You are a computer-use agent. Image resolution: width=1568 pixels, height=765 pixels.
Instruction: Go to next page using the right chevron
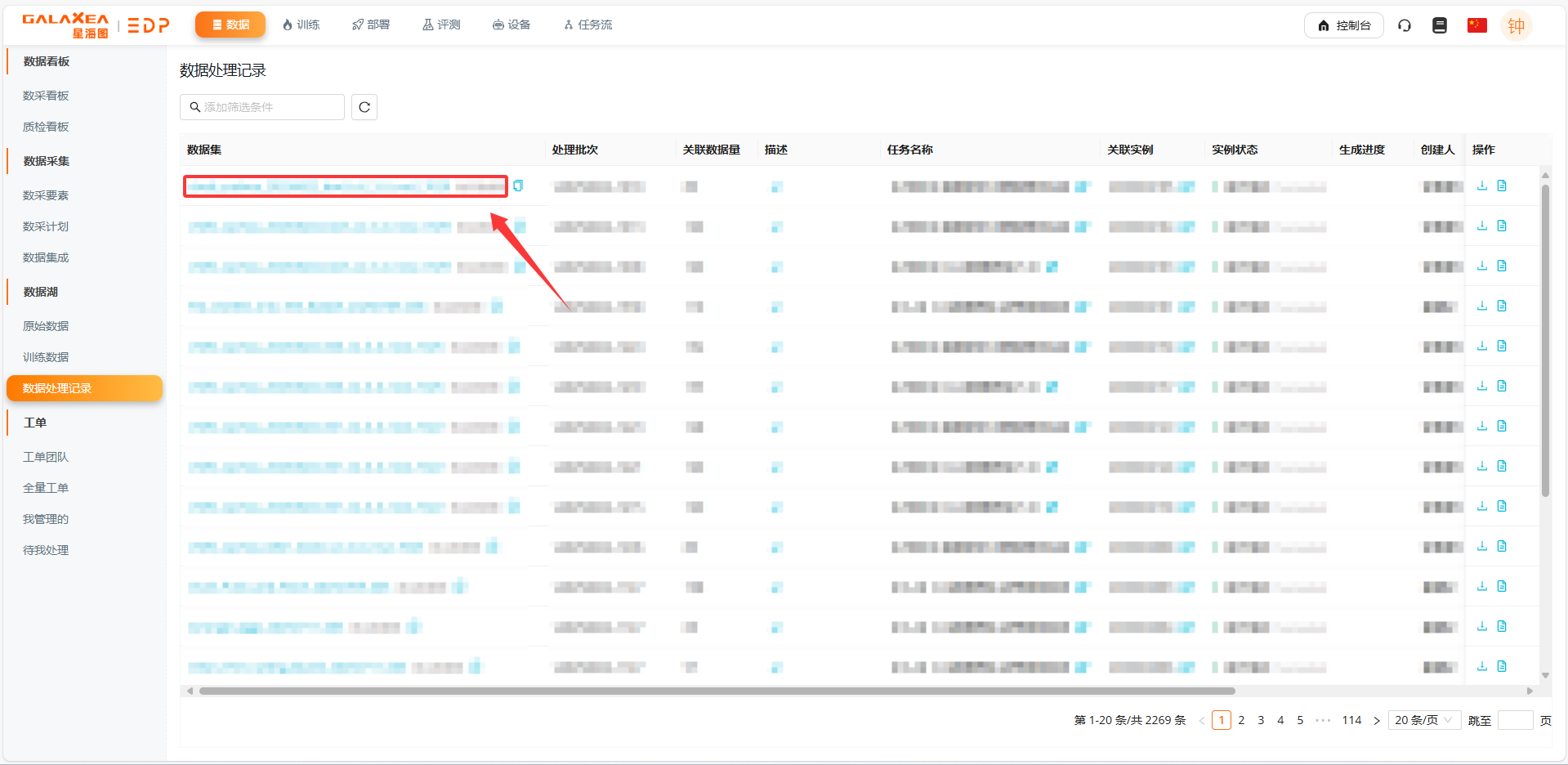(x=1377, y=720)
